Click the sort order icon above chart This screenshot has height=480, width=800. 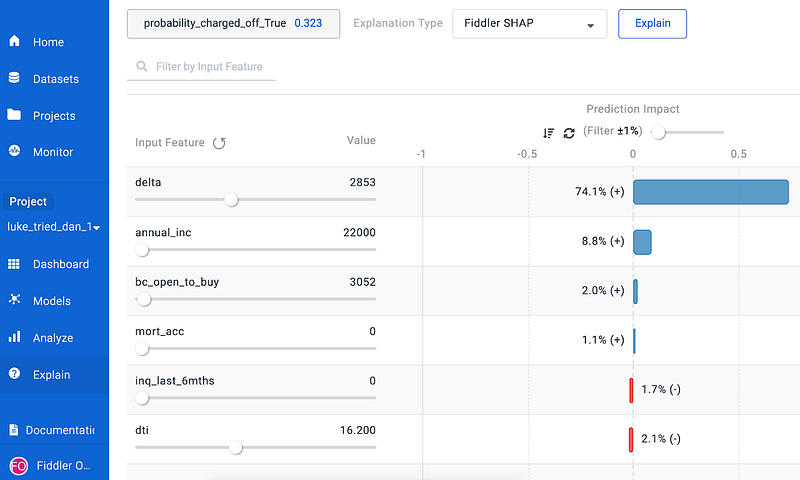548,132
